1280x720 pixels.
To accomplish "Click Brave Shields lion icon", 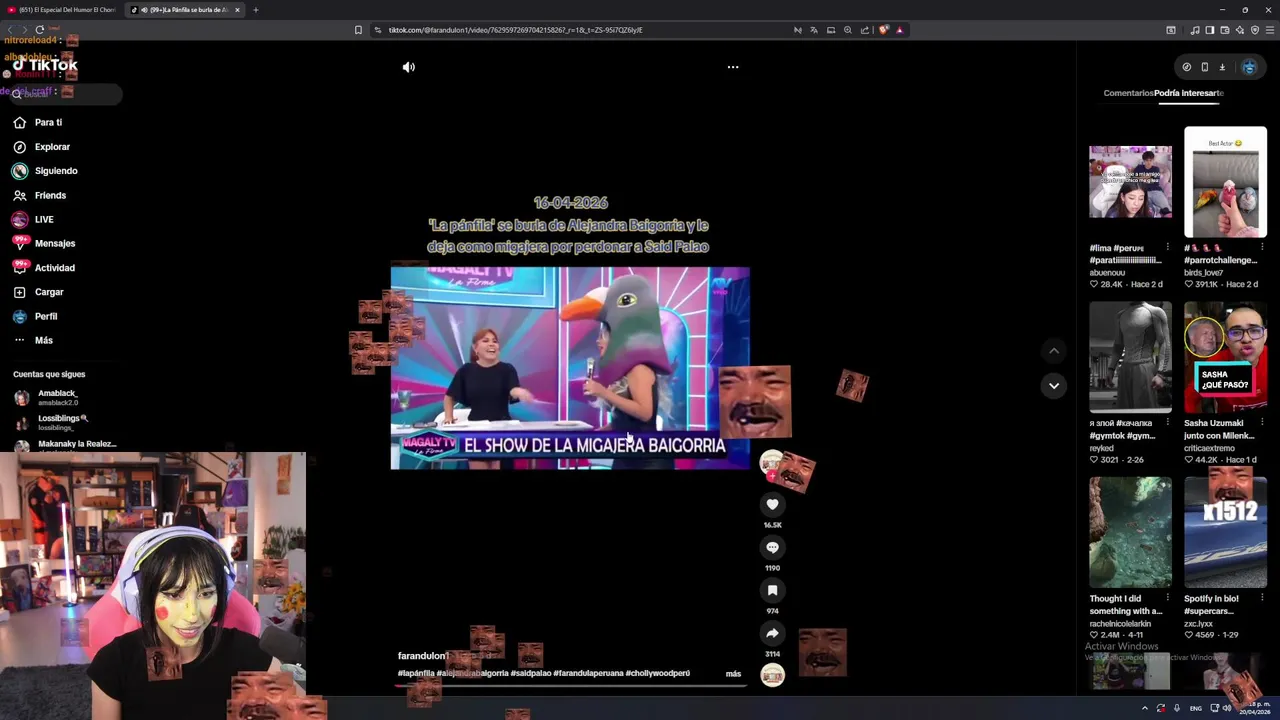I will click(x=883, y=30).
